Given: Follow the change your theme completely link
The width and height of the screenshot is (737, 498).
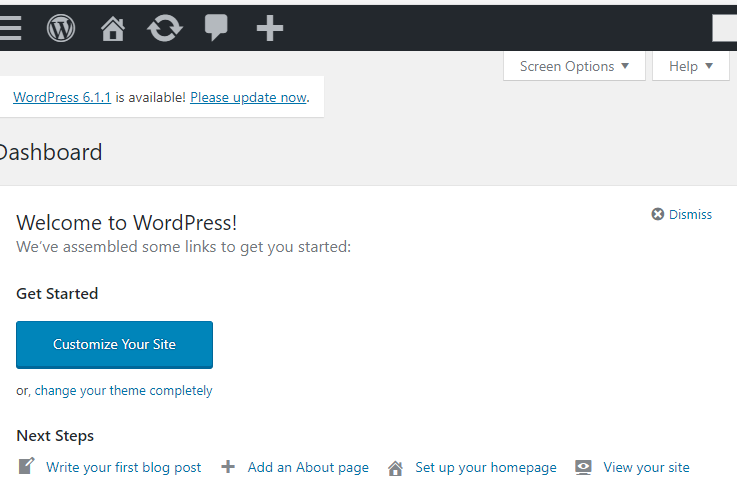Looking at the screenshot, I should 123,391.
